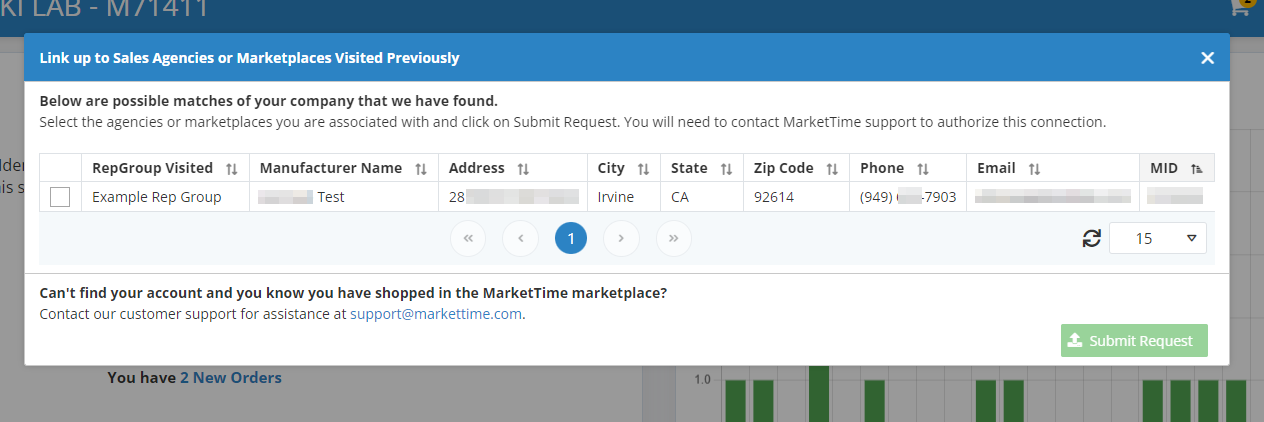The width and height of the screenshot is (1264, 422).
Task: Sort by RepGroup Visited column
Action: tap(232, 169)
